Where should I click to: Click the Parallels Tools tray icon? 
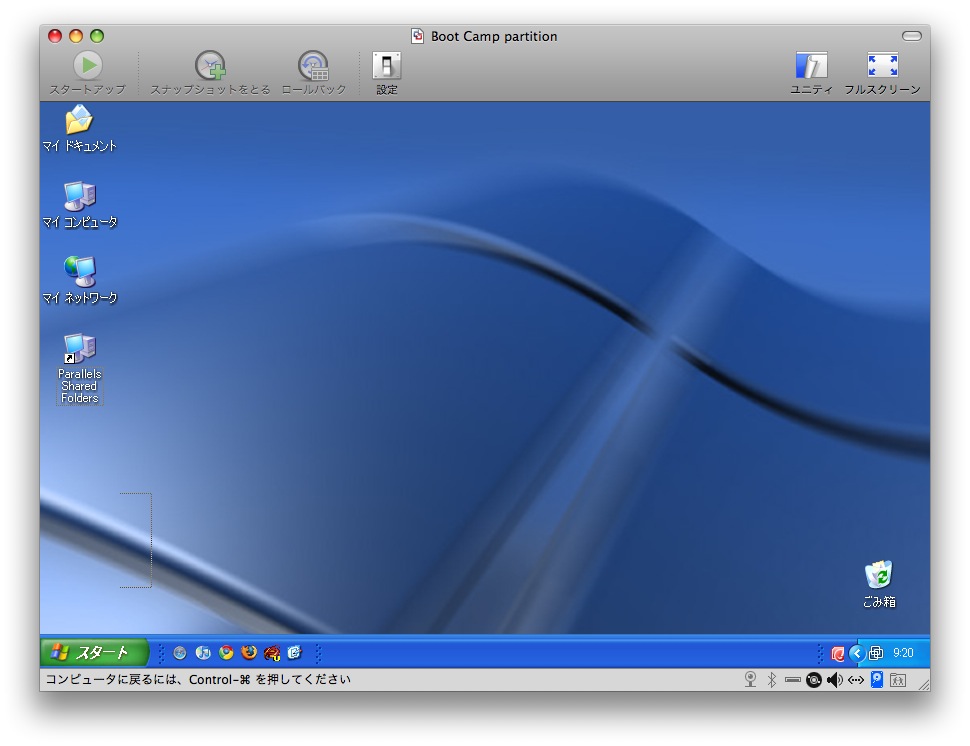(875, 653)
